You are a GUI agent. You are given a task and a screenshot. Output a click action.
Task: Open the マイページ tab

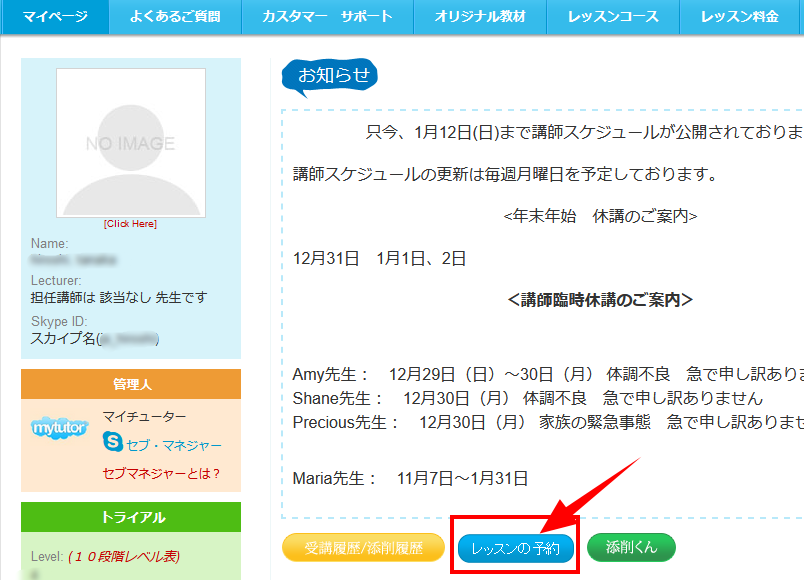55,16
